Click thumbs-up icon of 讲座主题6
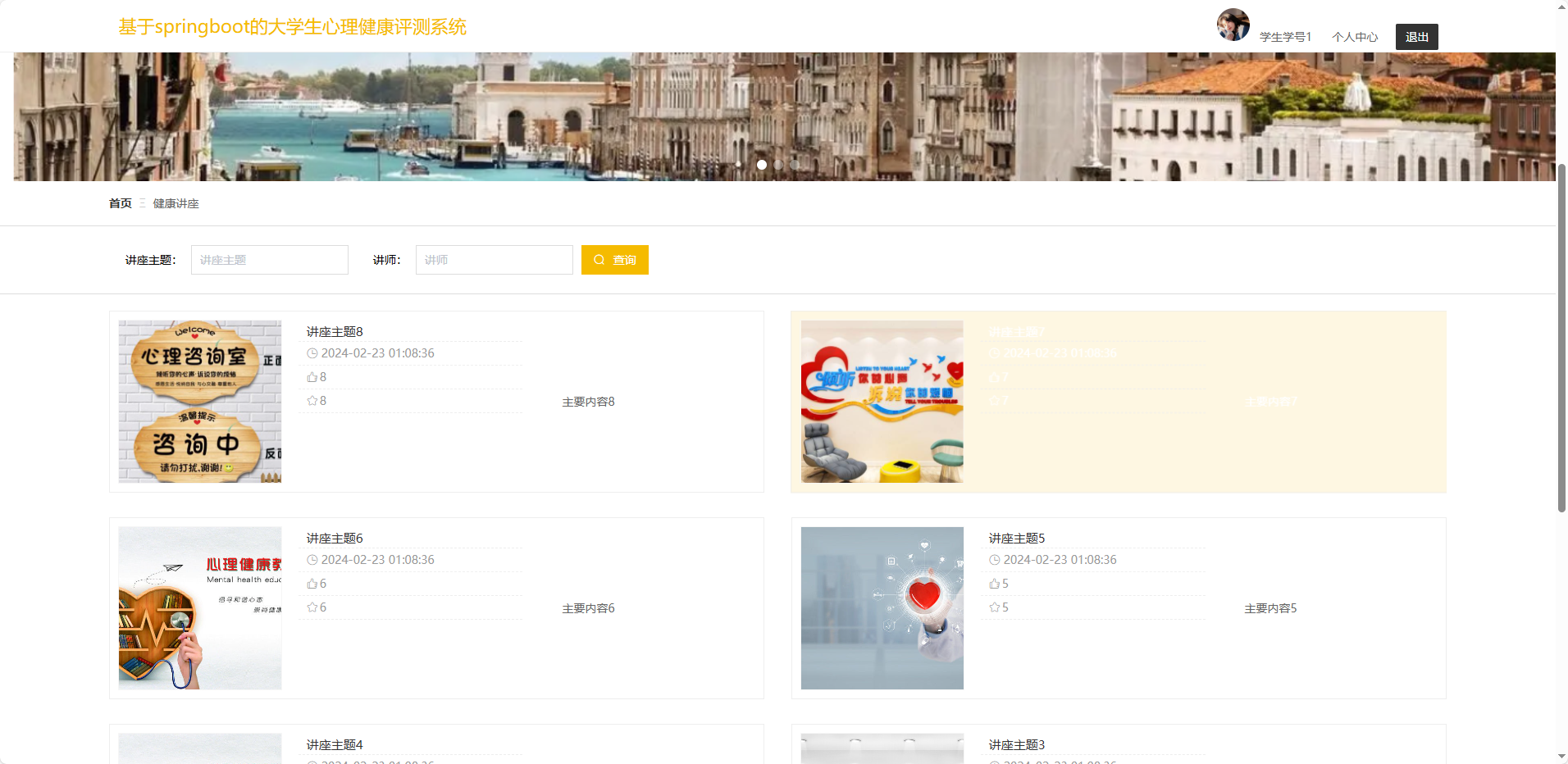 312,584
